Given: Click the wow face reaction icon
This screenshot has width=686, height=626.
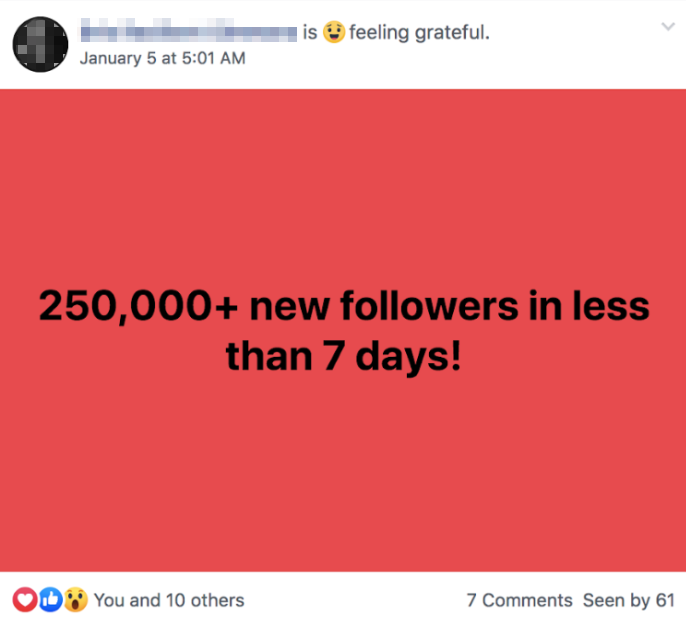Looking at the screenshot, I should point(75,600).
